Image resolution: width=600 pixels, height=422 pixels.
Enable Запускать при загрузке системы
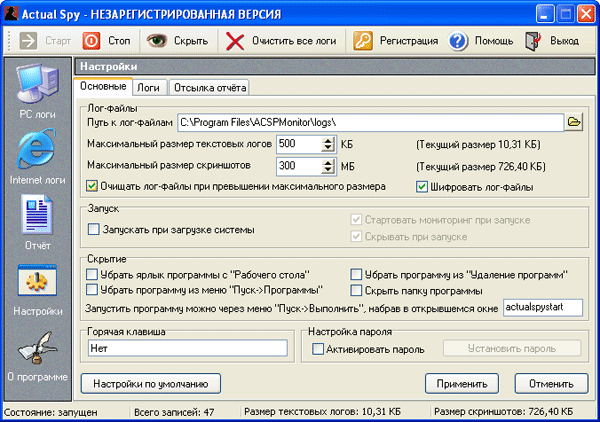point(94,230)
